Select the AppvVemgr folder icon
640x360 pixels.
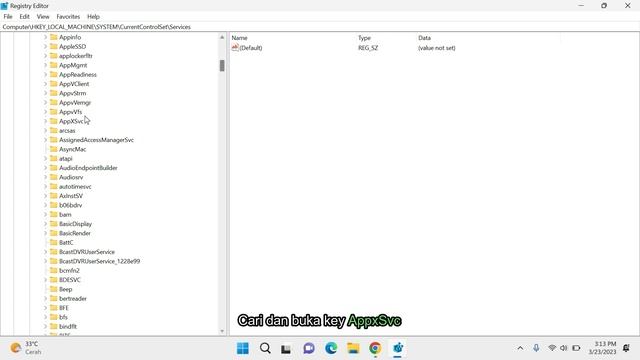click(x=53, y=102)
